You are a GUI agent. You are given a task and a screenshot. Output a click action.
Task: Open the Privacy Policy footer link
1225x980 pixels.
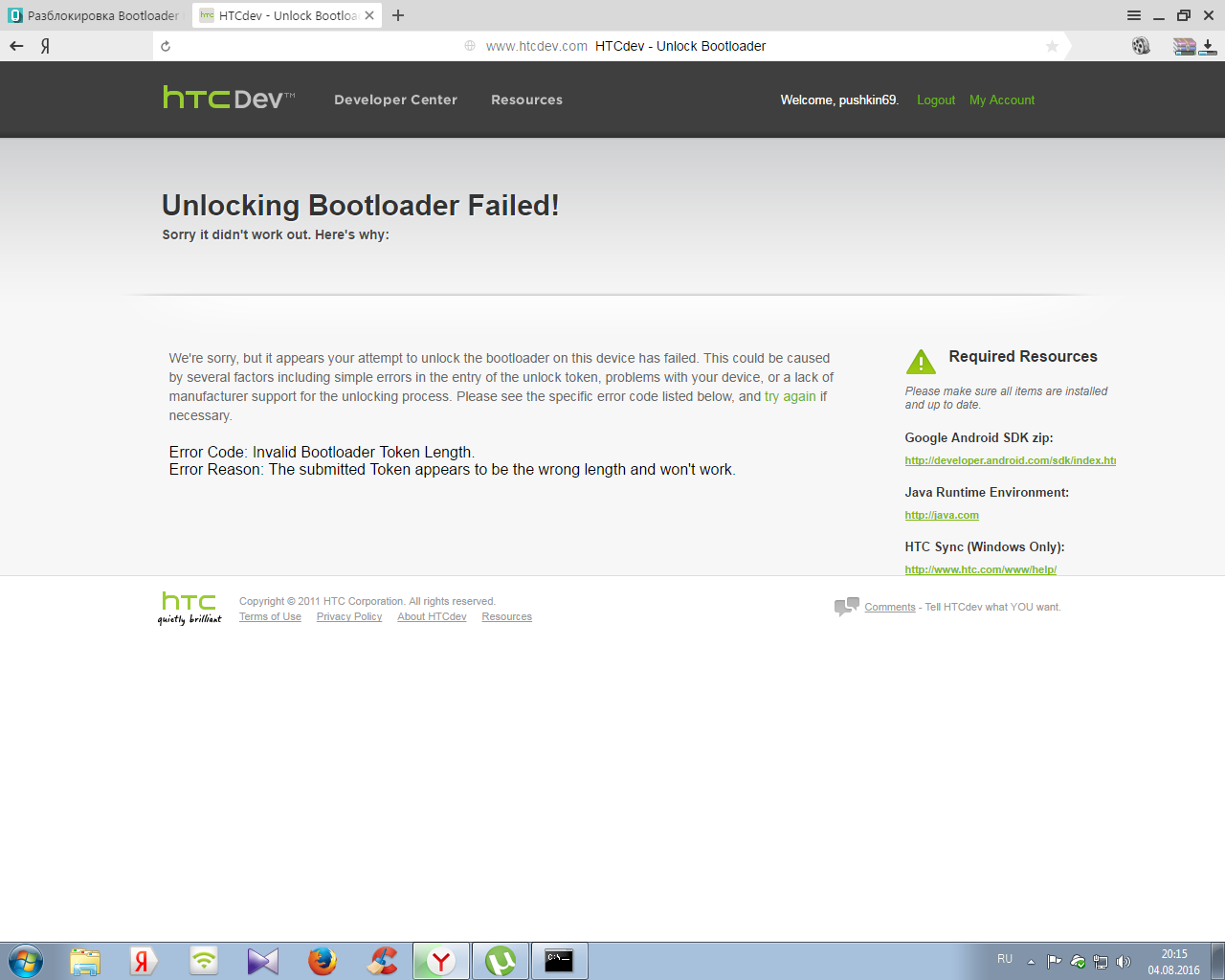tap(348, 616)
